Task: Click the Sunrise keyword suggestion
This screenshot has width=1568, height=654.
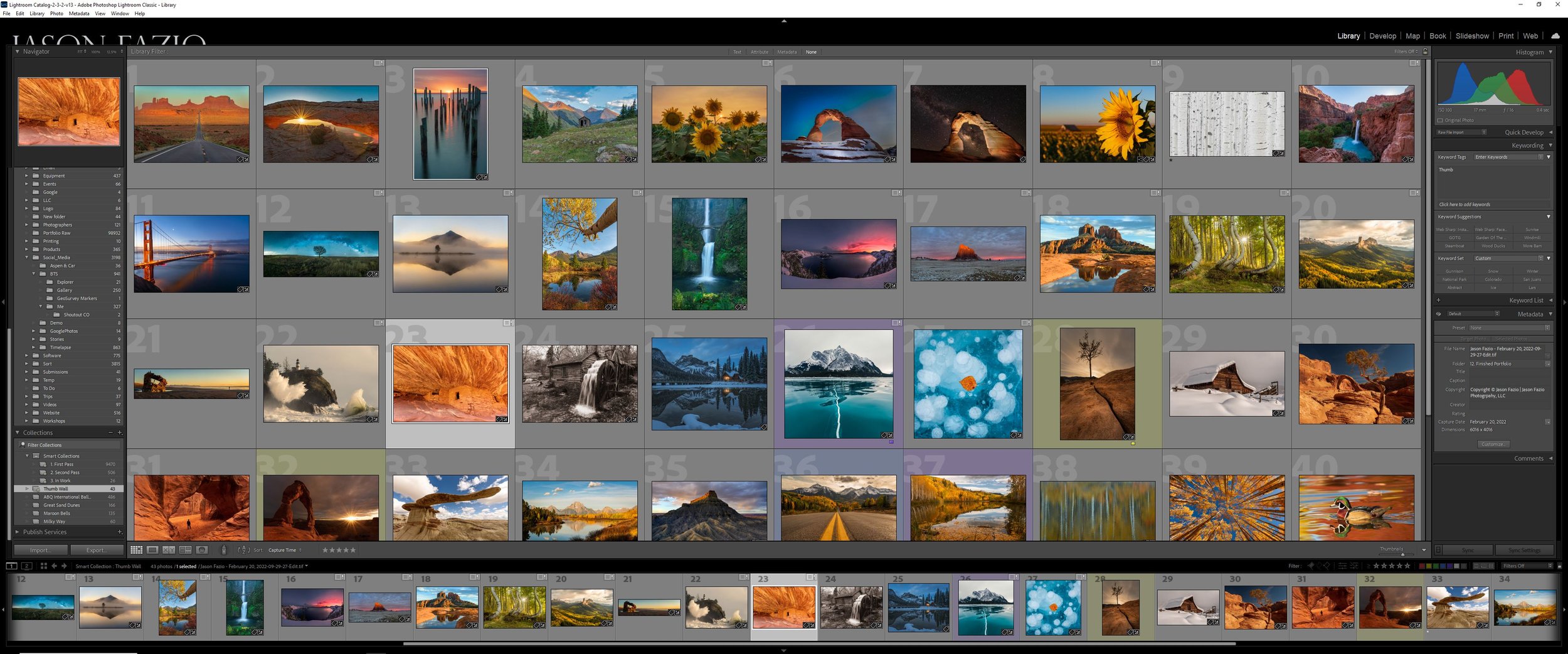Action: click(x=1532, y=230)
